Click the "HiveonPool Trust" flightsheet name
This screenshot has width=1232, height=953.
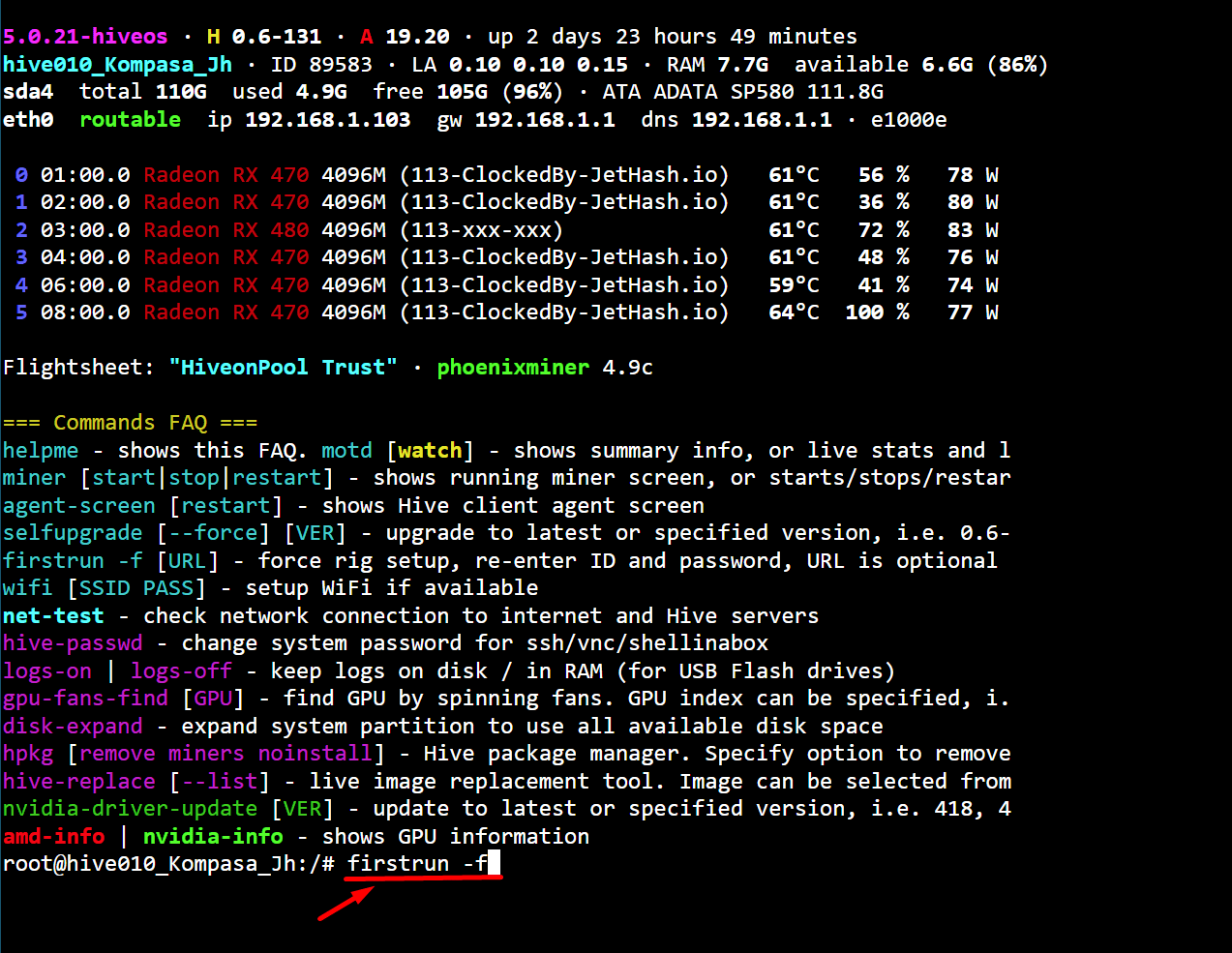[x=283, y=367]
